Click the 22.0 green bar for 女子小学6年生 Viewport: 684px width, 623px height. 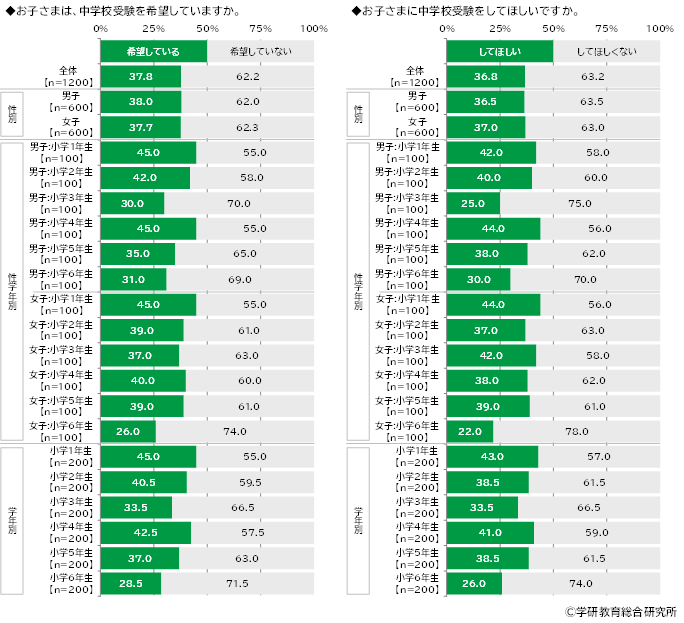469,430
